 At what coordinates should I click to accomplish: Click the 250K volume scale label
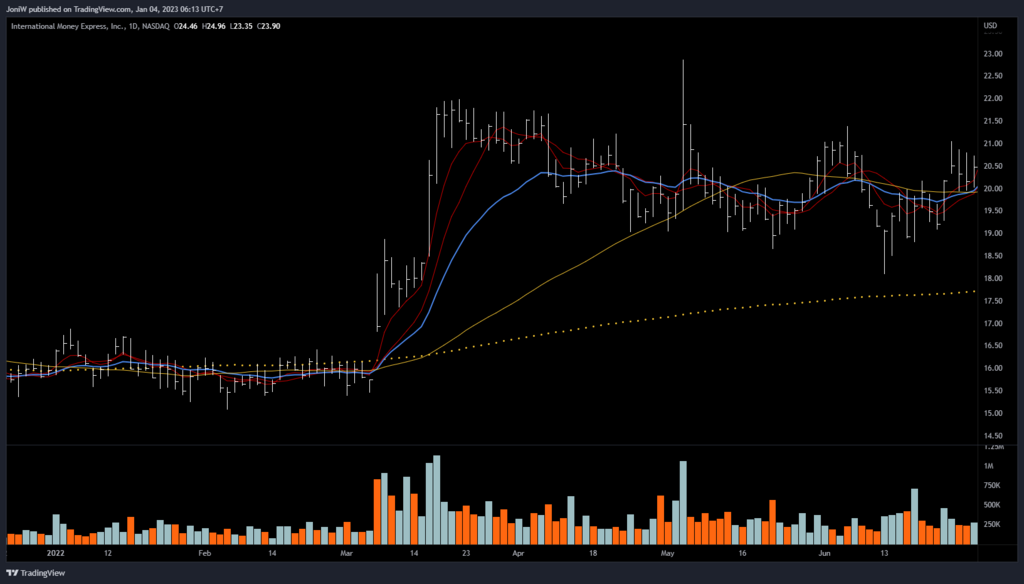[x=991, y=523]
